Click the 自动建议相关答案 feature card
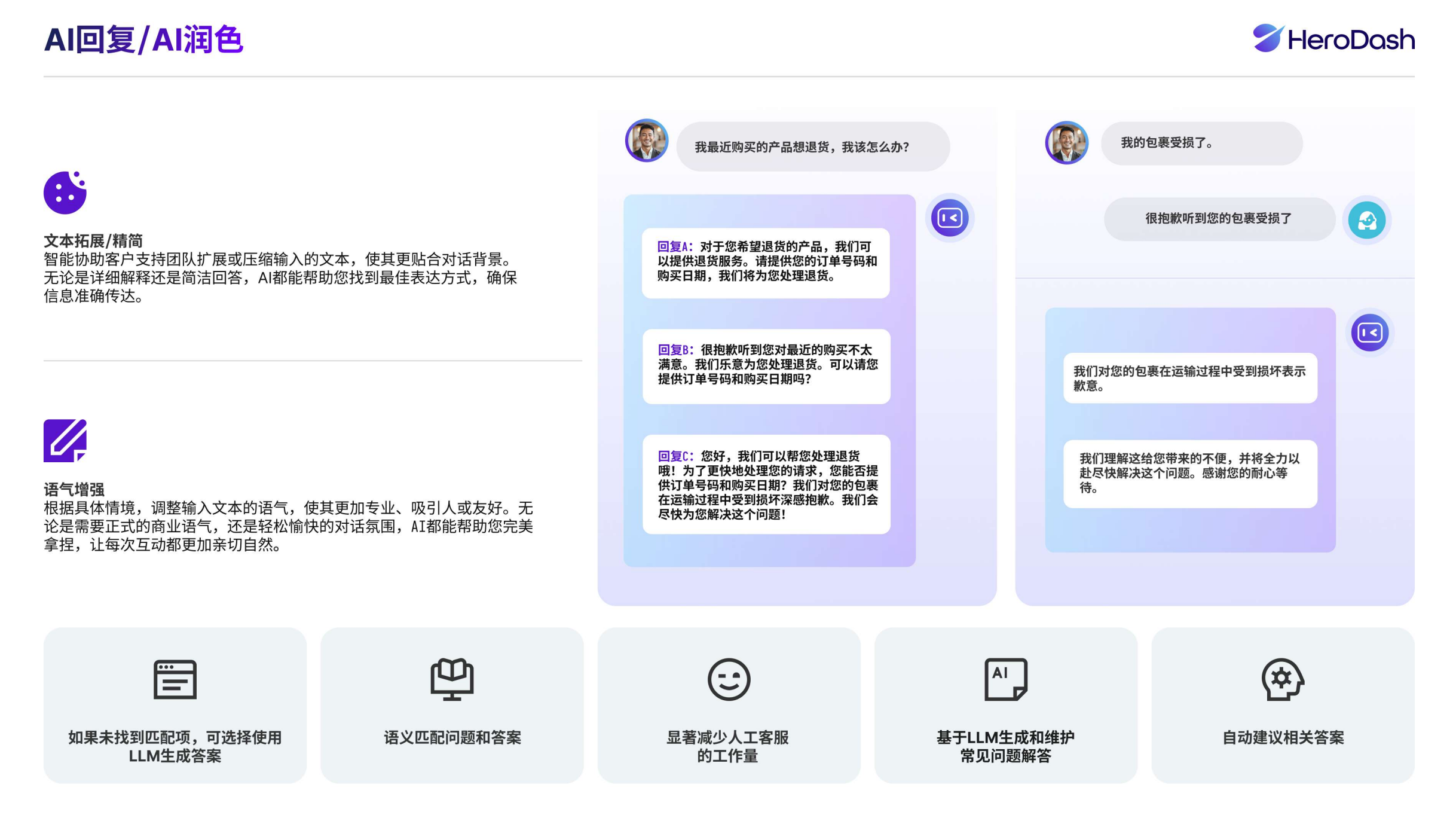This screenshot has width=1456, height=818. pos(1283,706)
